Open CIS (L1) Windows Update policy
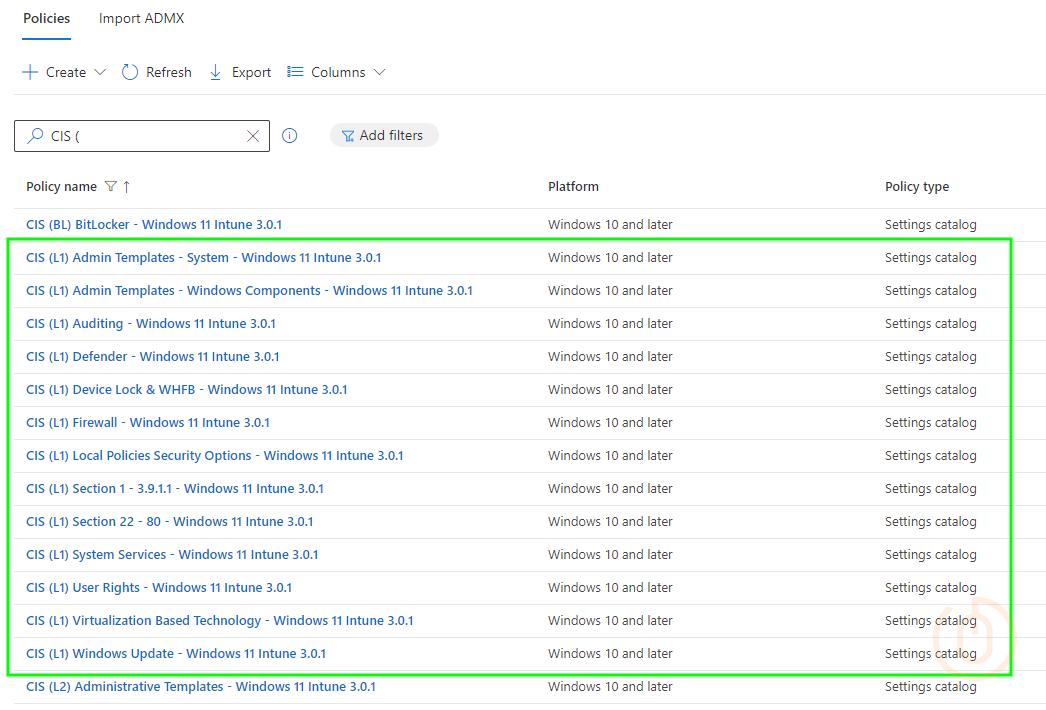 [x=176, y=654]
